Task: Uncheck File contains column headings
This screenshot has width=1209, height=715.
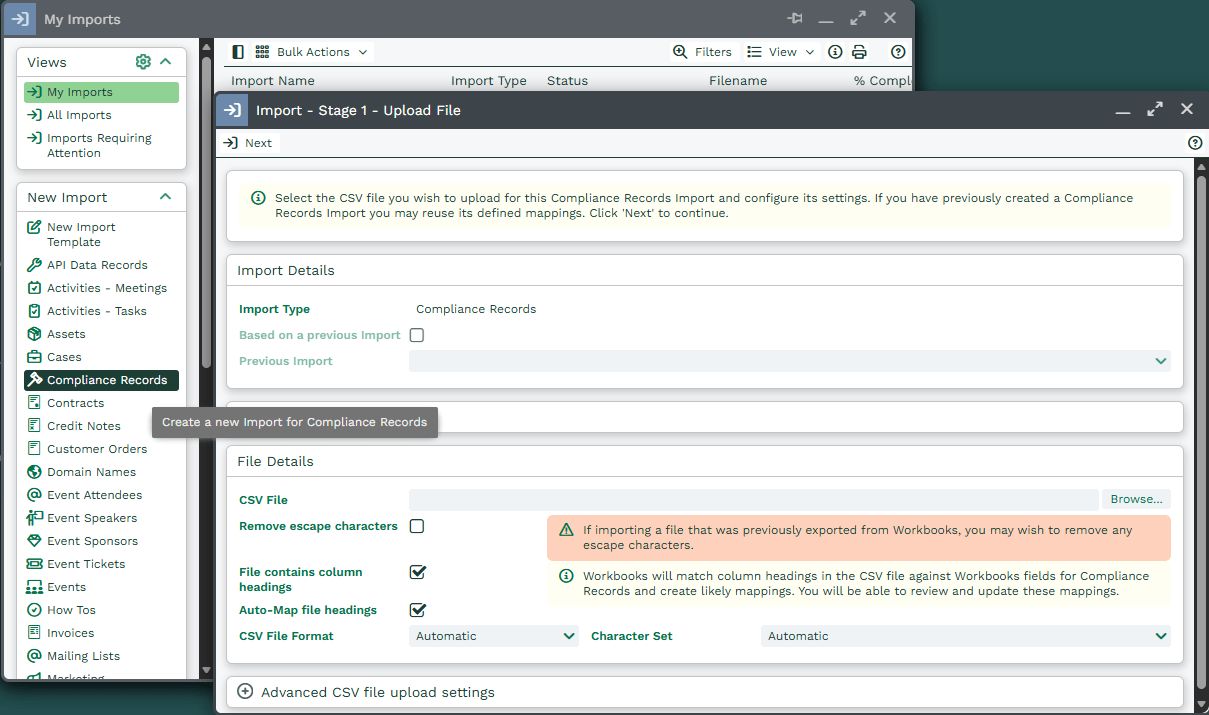Action: click(x=418, y=572)
